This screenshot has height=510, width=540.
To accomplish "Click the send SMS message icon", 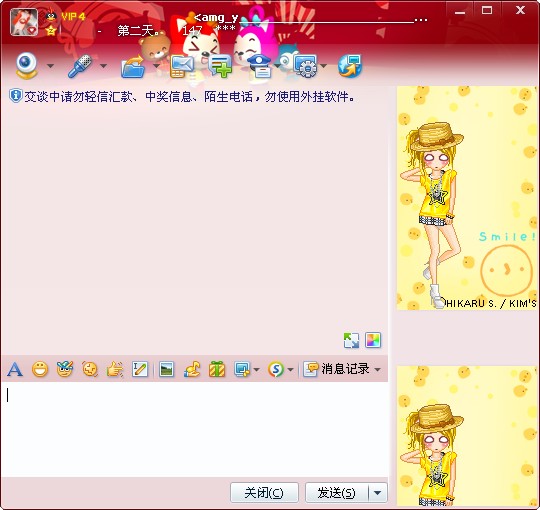I will [x=181, y=66].
